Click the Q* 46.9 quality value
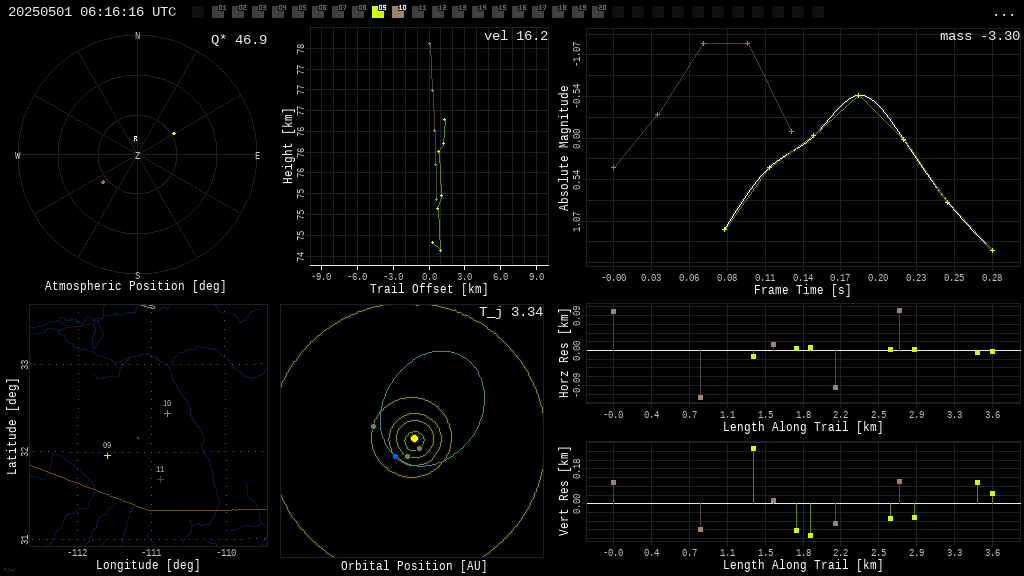The width and height of the screenshot is (1024, 576). 238,41
